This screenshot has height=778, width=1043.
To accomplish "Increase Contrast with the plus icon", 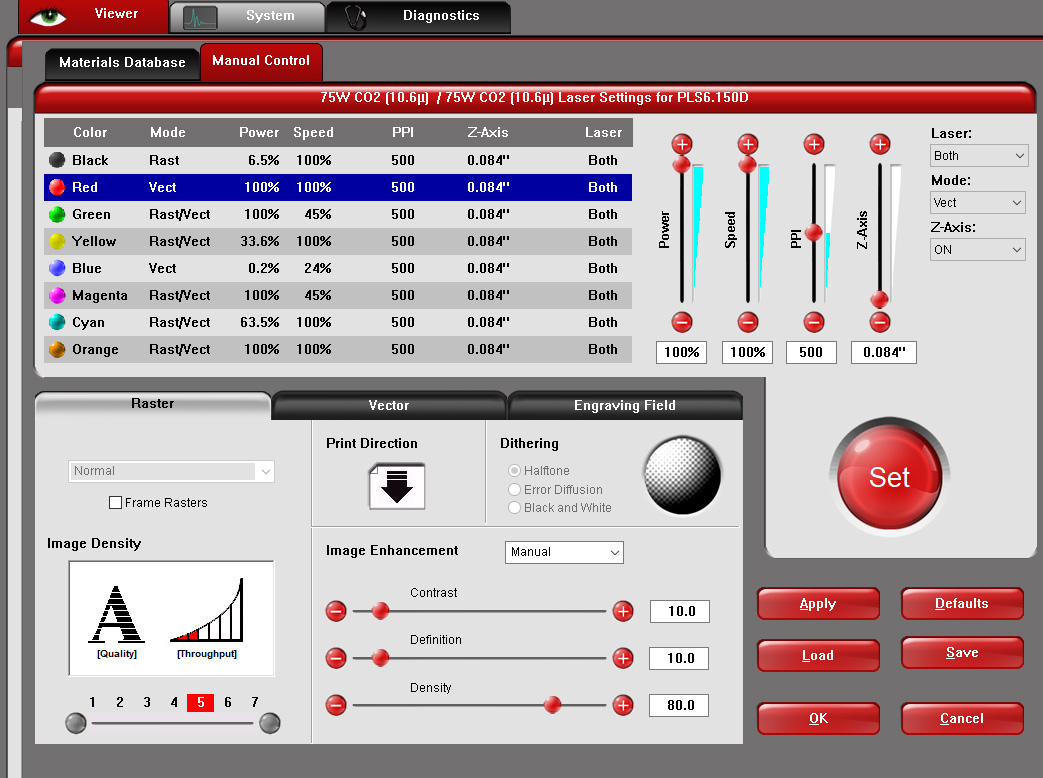I will (x=623, y=611).
